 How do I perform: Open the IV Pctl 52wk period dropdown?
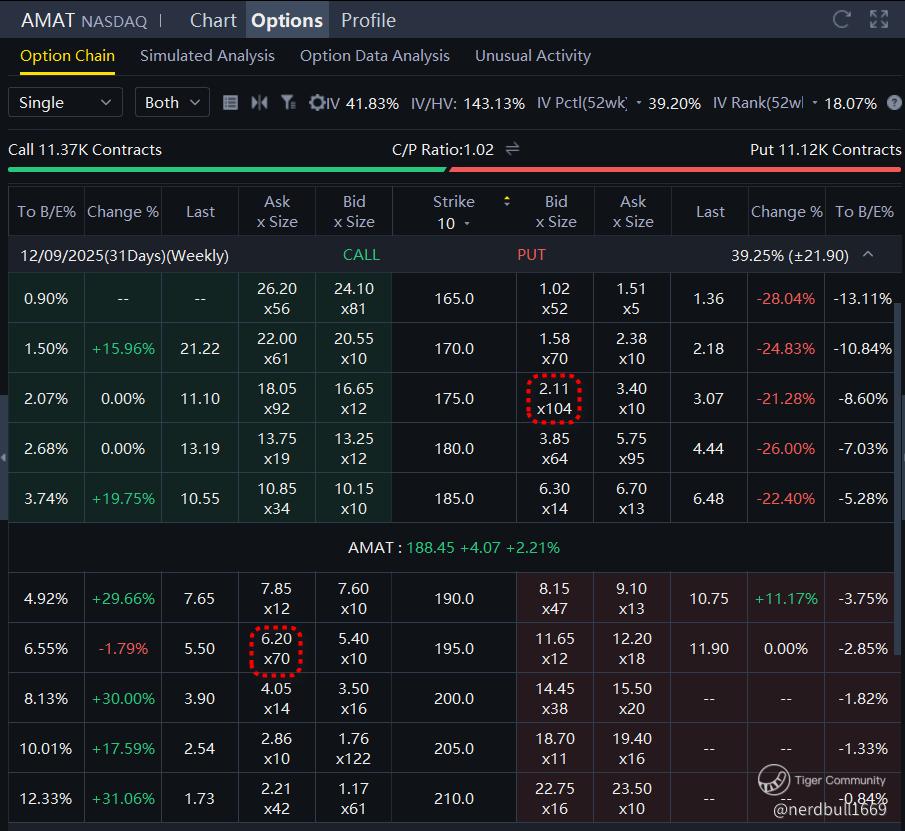pos(637,103)
